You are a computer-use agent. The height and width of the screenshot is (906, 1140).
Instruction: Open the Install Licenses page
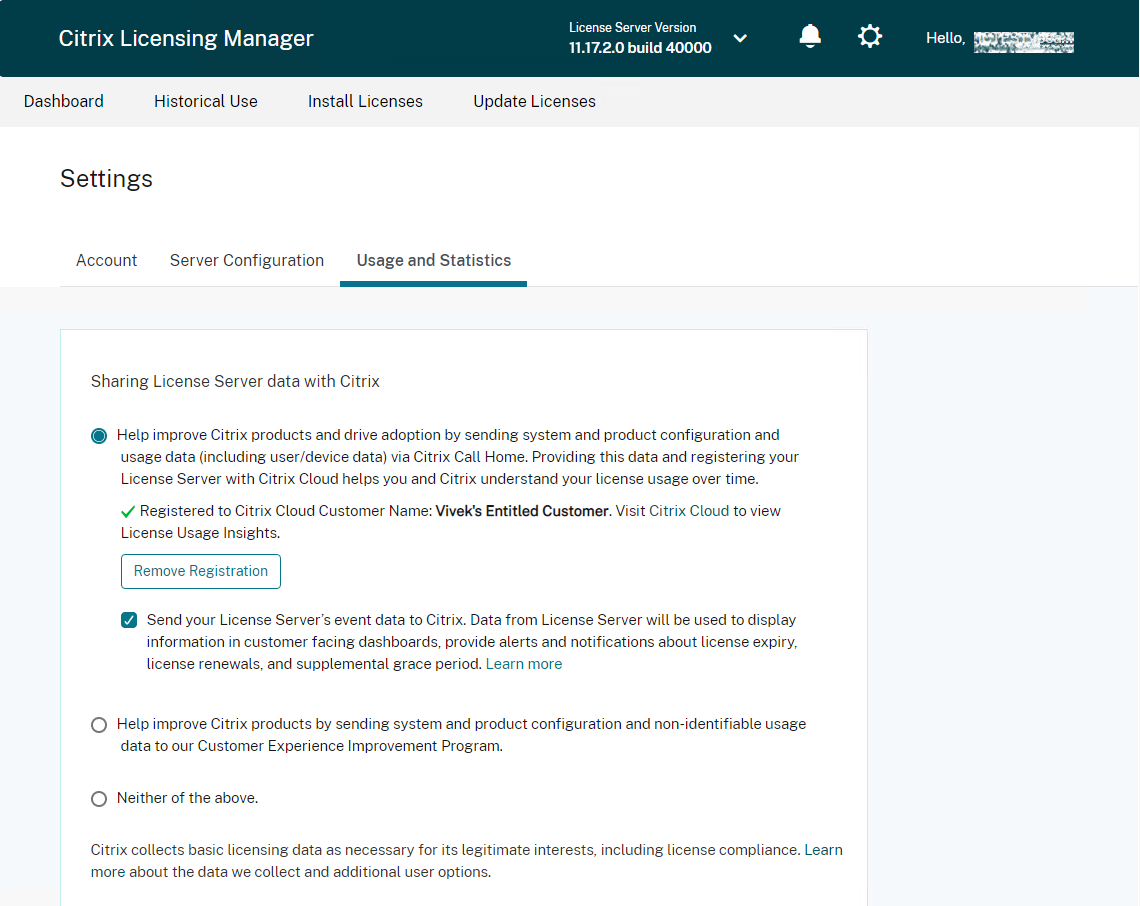(x=365, y=101)
